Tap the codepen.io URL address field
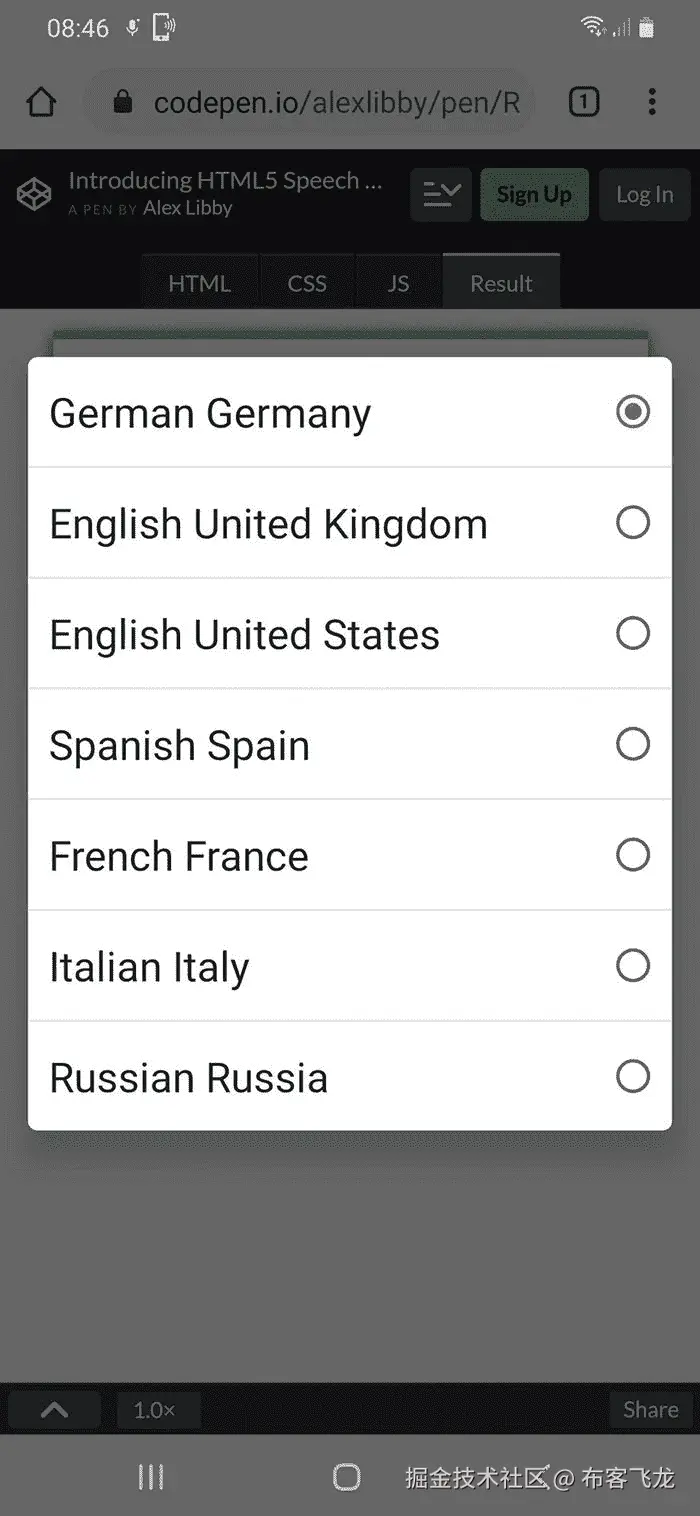This screenshot has height=1516, width=700. [x=336, y=102]
